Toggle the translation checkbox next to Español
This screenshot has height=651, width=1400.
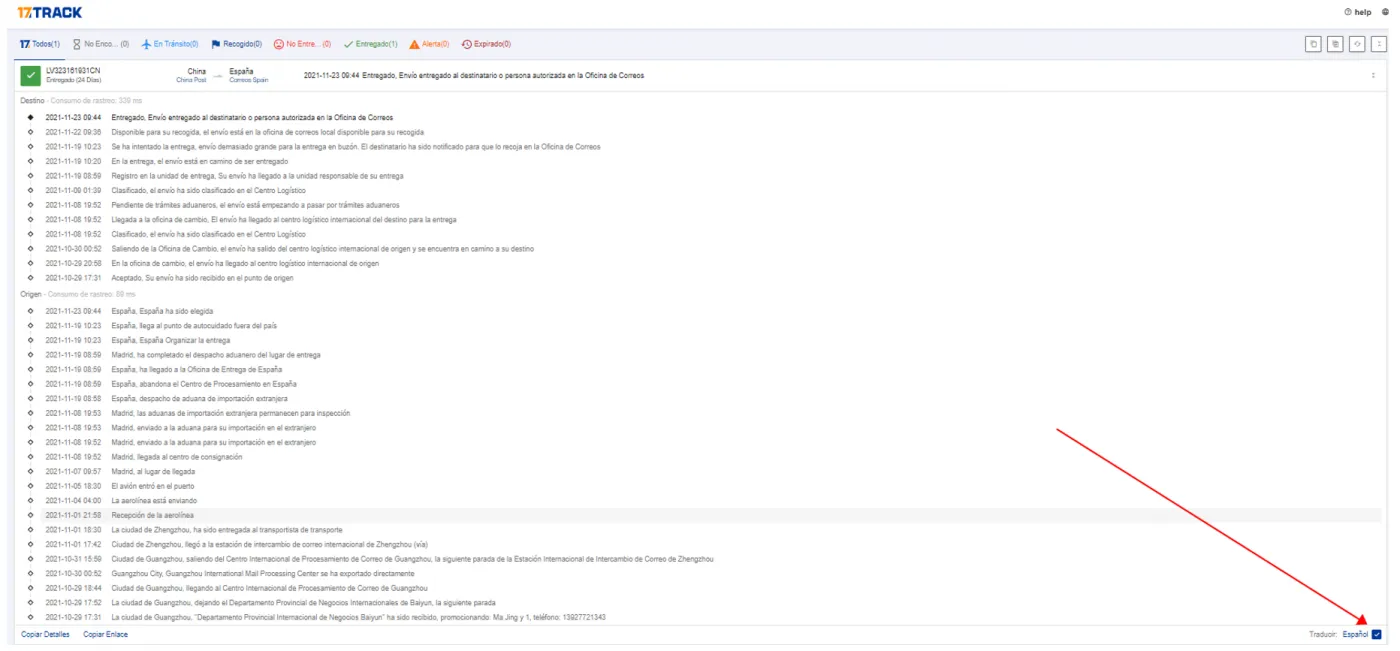pyautogui.click(x=1377, y=635)
